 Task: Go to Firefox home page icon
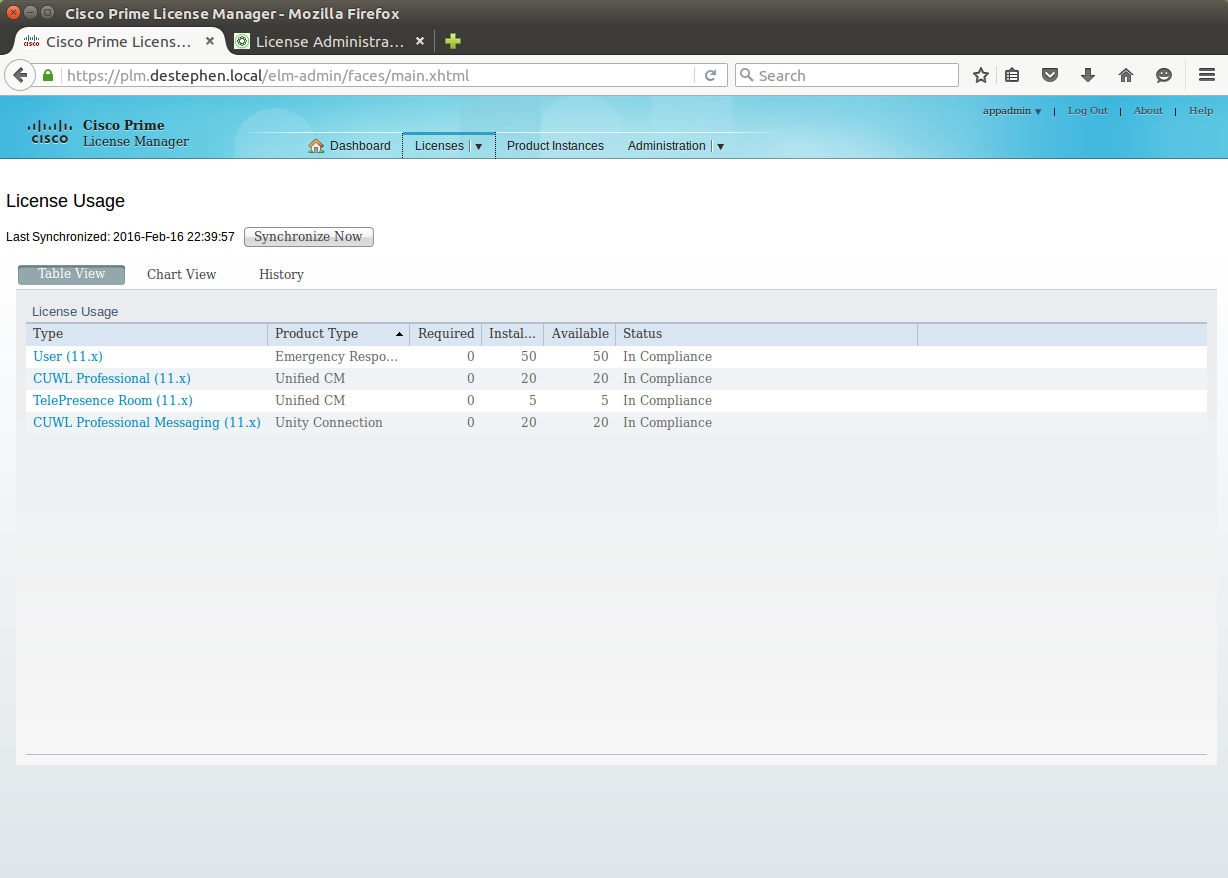tap(1126, 75)
